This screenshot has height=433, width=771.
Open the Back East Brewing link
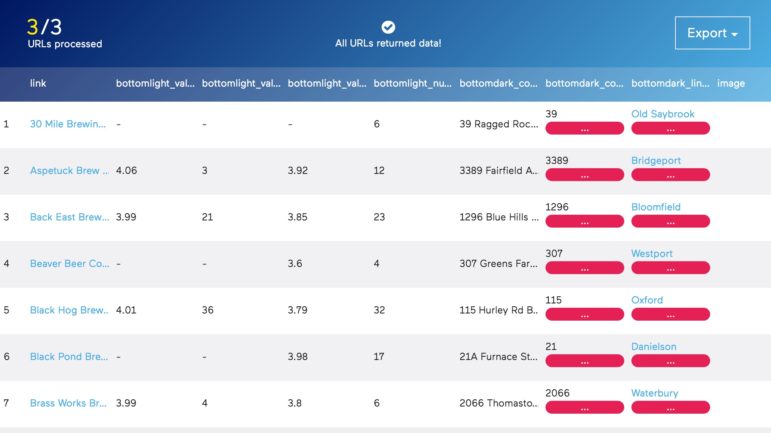pyautogui.click(x=69, y=217)
